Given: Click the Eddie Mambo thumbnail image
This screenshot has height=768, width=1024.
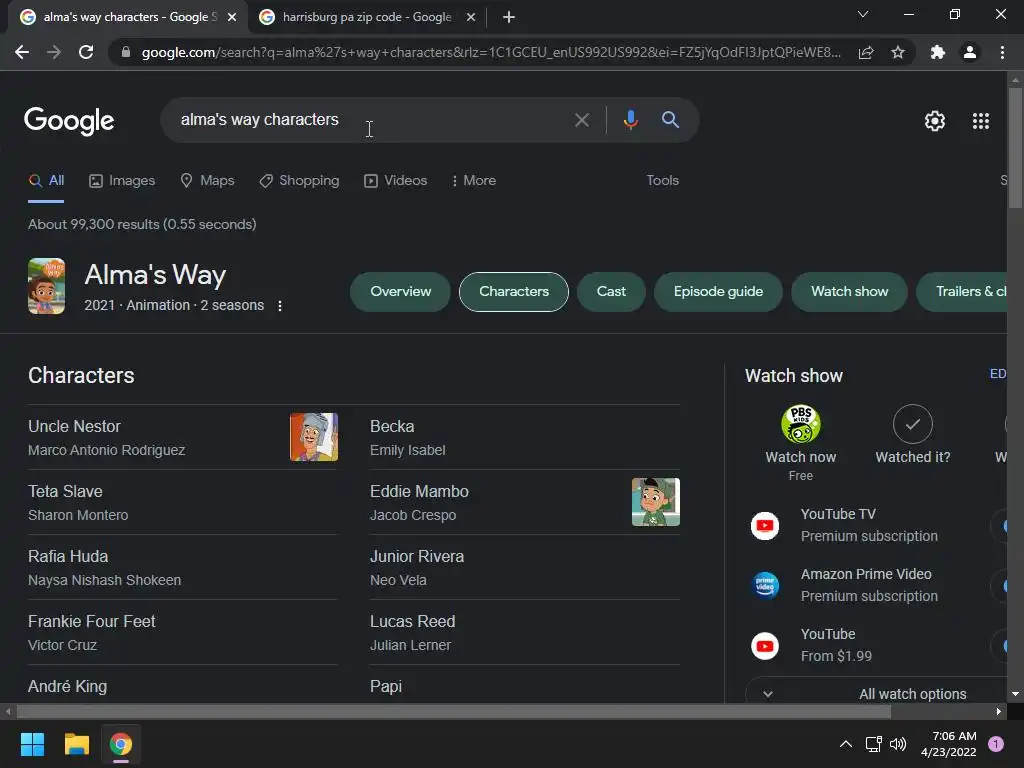Looking at the screenshot, I should pos(656,502).
